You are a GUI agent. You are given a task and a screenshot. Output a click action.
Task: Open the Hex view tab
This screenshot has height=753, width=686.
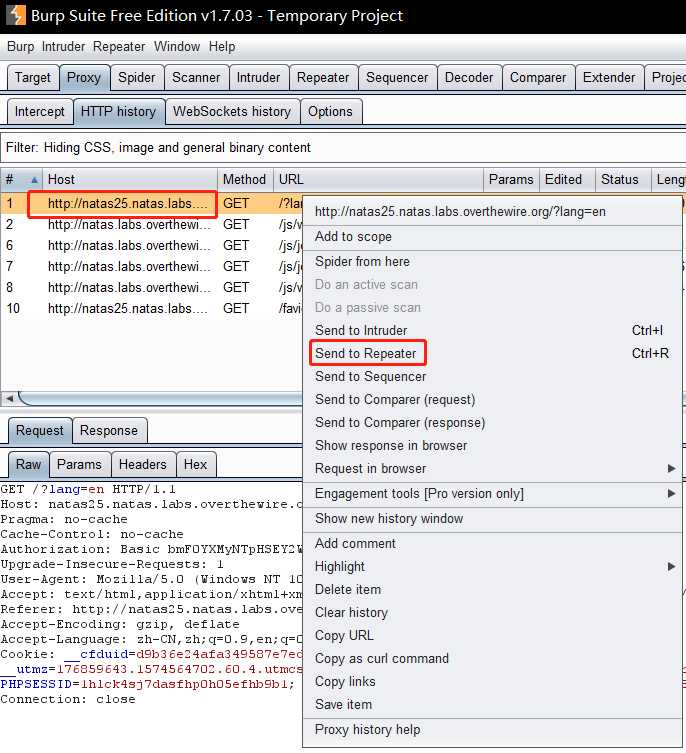coord(196,465)
